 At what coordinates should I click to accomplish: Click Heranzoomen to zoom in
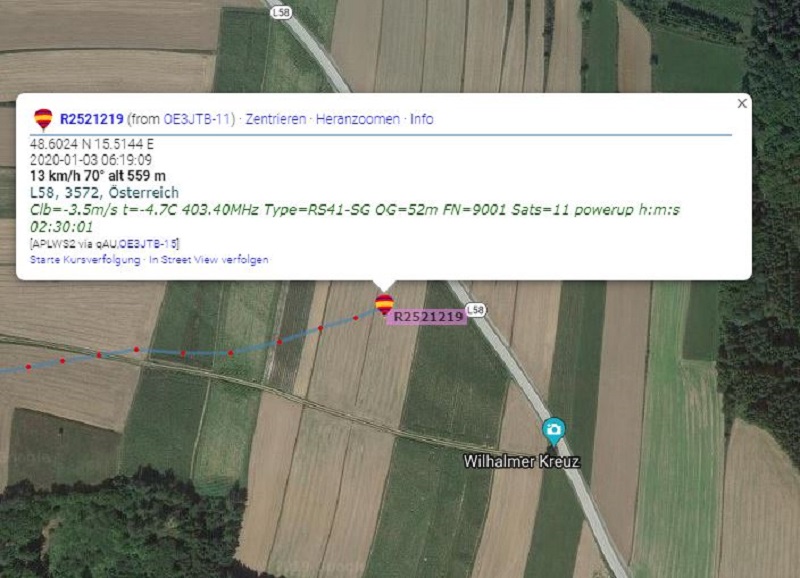(x=358, y=119)
